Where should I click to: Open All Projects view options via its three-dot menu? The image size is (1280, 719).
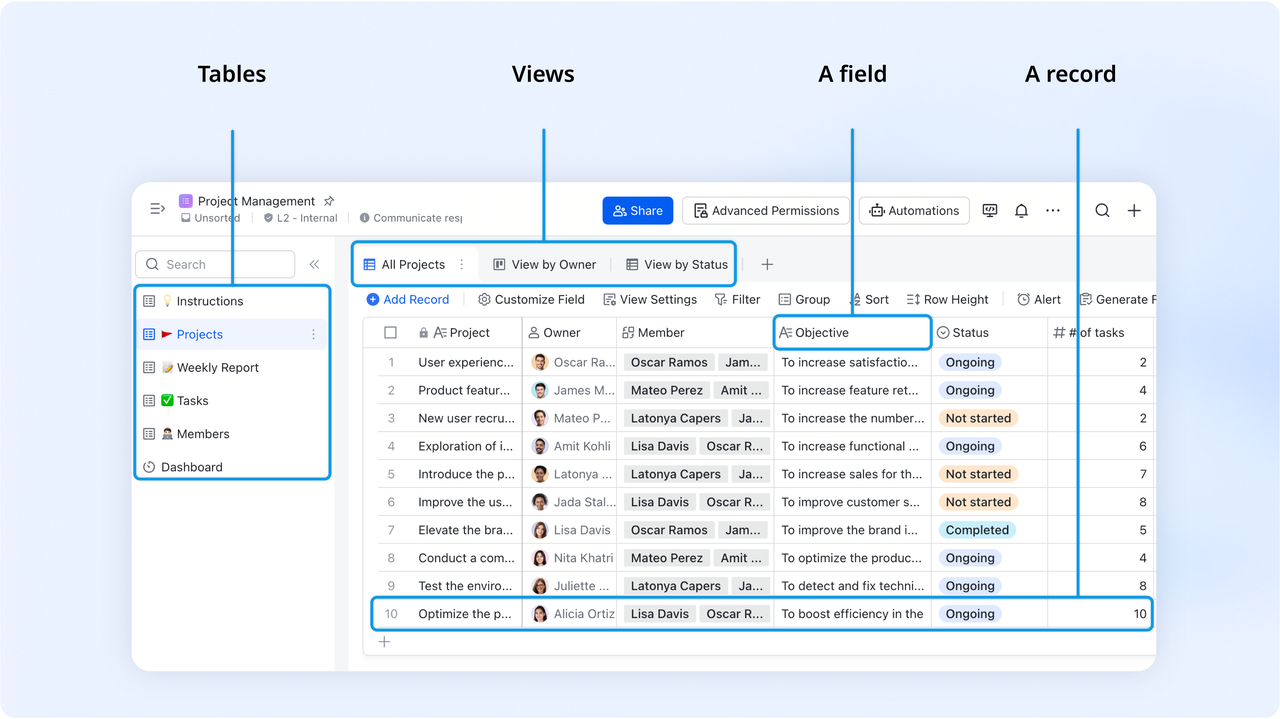(x=461, y=264)
